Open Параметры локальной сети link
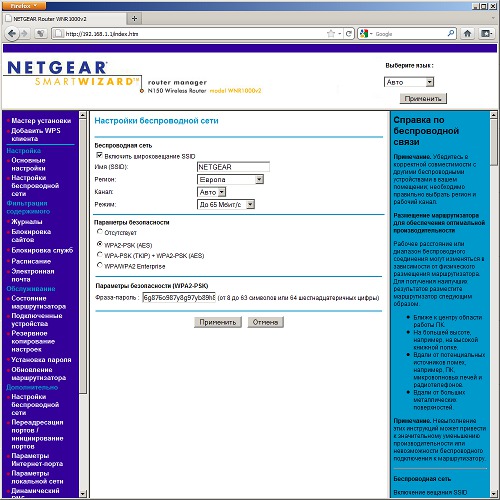Image resolution: width=500 pixels, height=500 pixels. [37, 477]
